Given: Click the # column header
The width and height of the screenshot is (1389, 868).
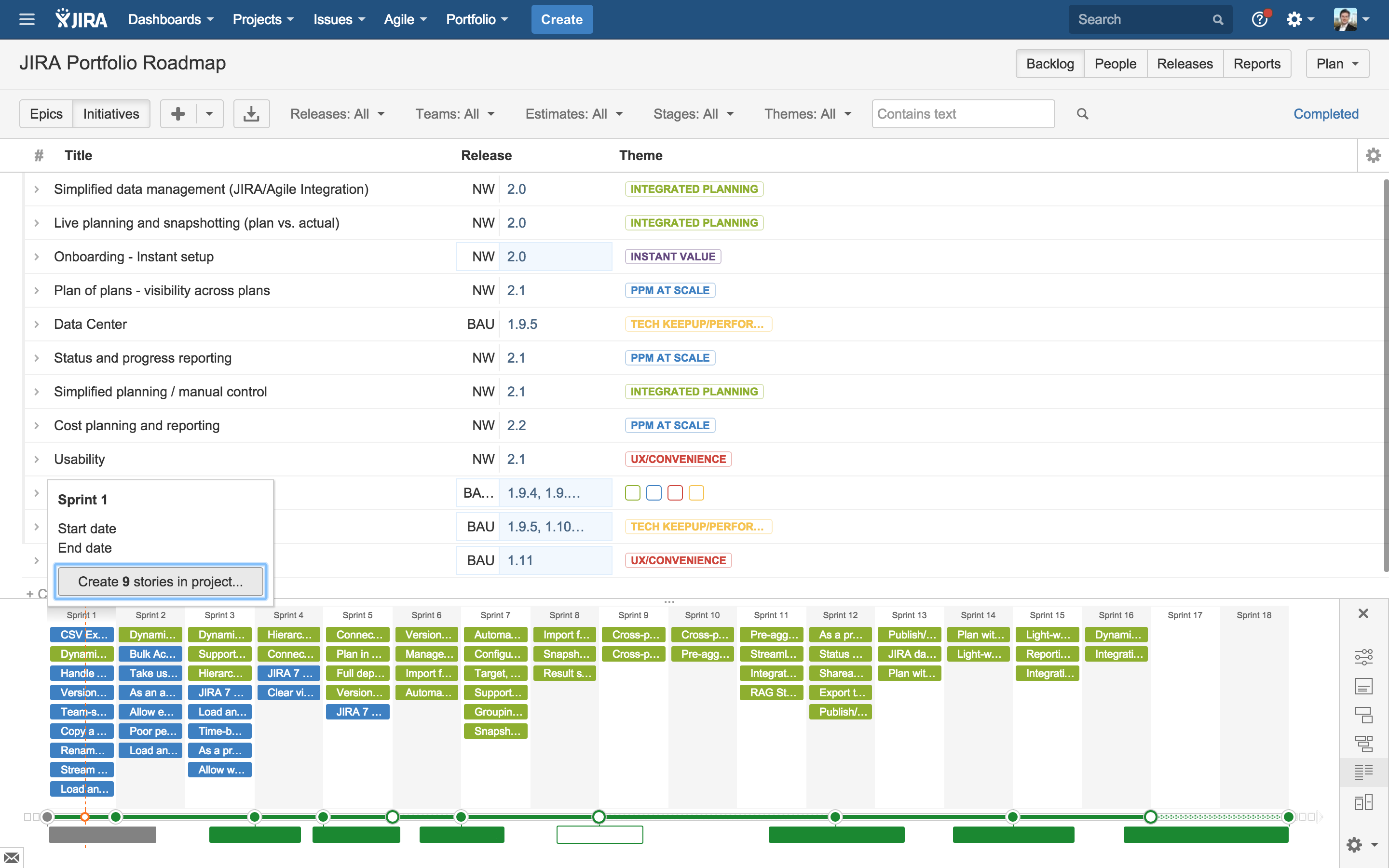Looking at the screenshot, I should click(39, 155).
